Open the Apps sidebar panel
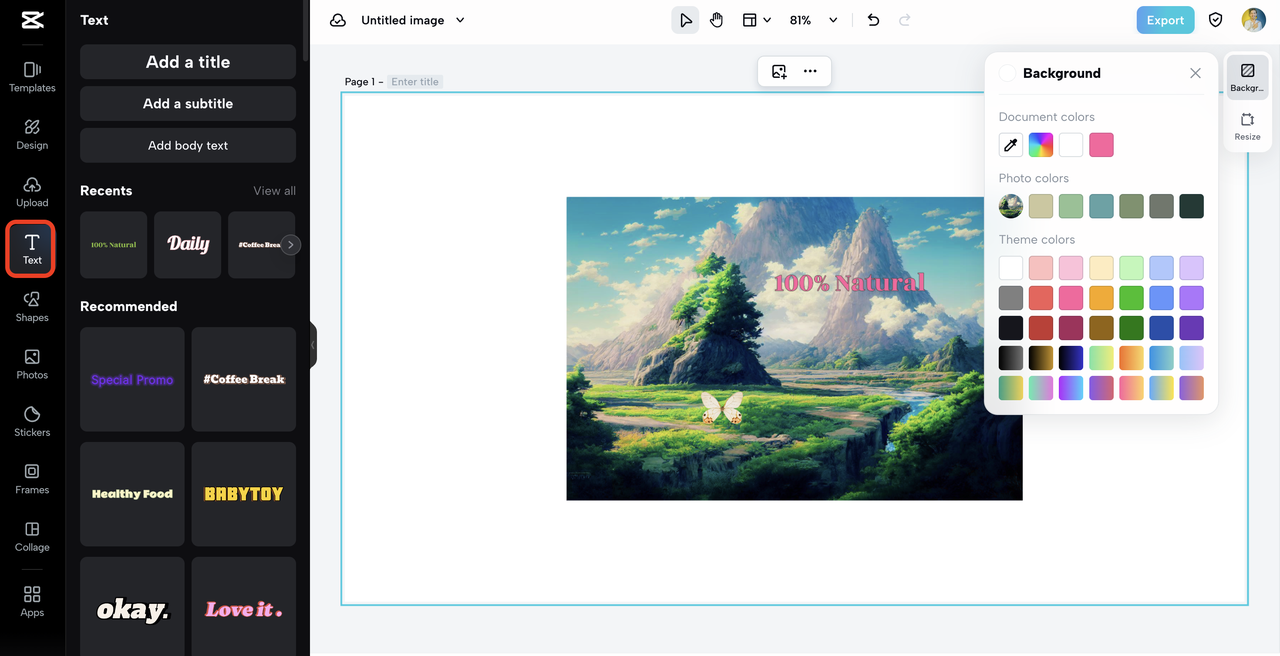1280x656 pixels. 32,602
